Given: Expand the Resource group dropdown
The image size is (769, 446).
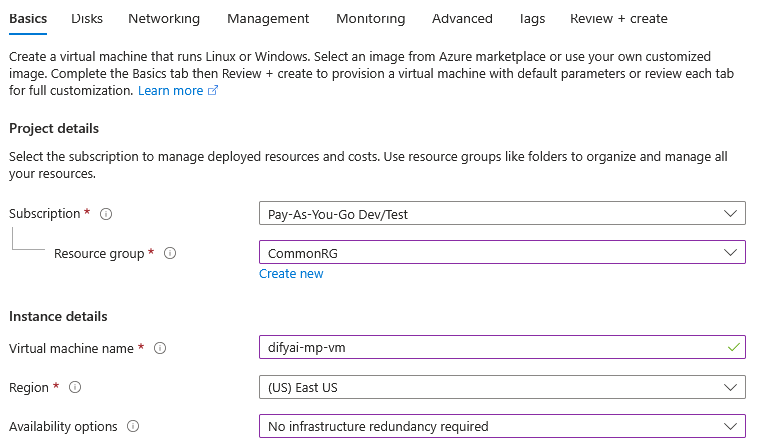Looking at the screenshot, I should coord(502,252).
